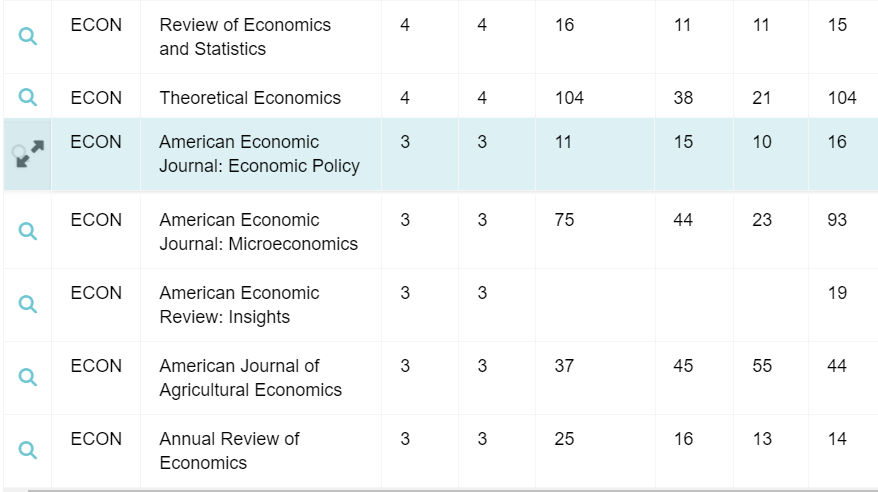
Task: Select the Annual Review of Economics title
Action: [229, 451]
